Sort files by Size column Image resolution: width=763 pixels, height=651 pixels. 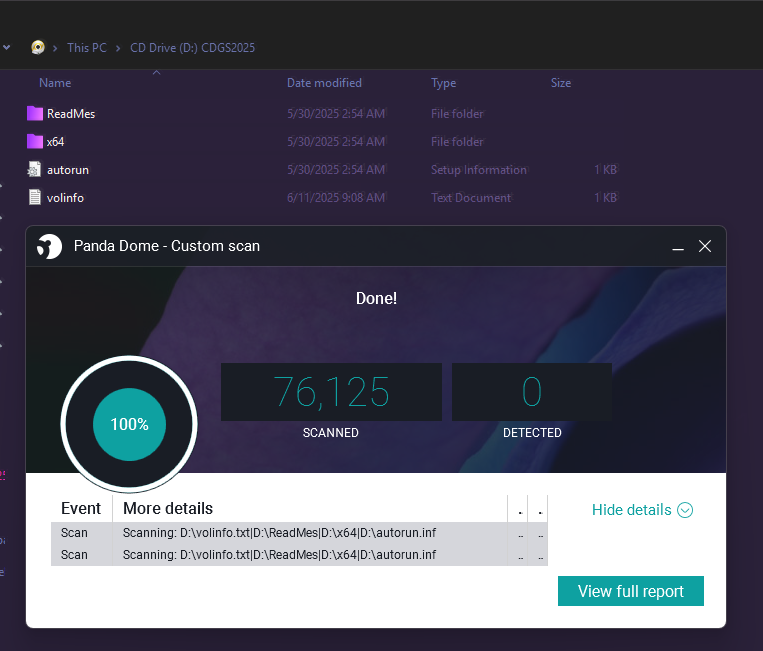pyautogui.click(x=561, y=83)
